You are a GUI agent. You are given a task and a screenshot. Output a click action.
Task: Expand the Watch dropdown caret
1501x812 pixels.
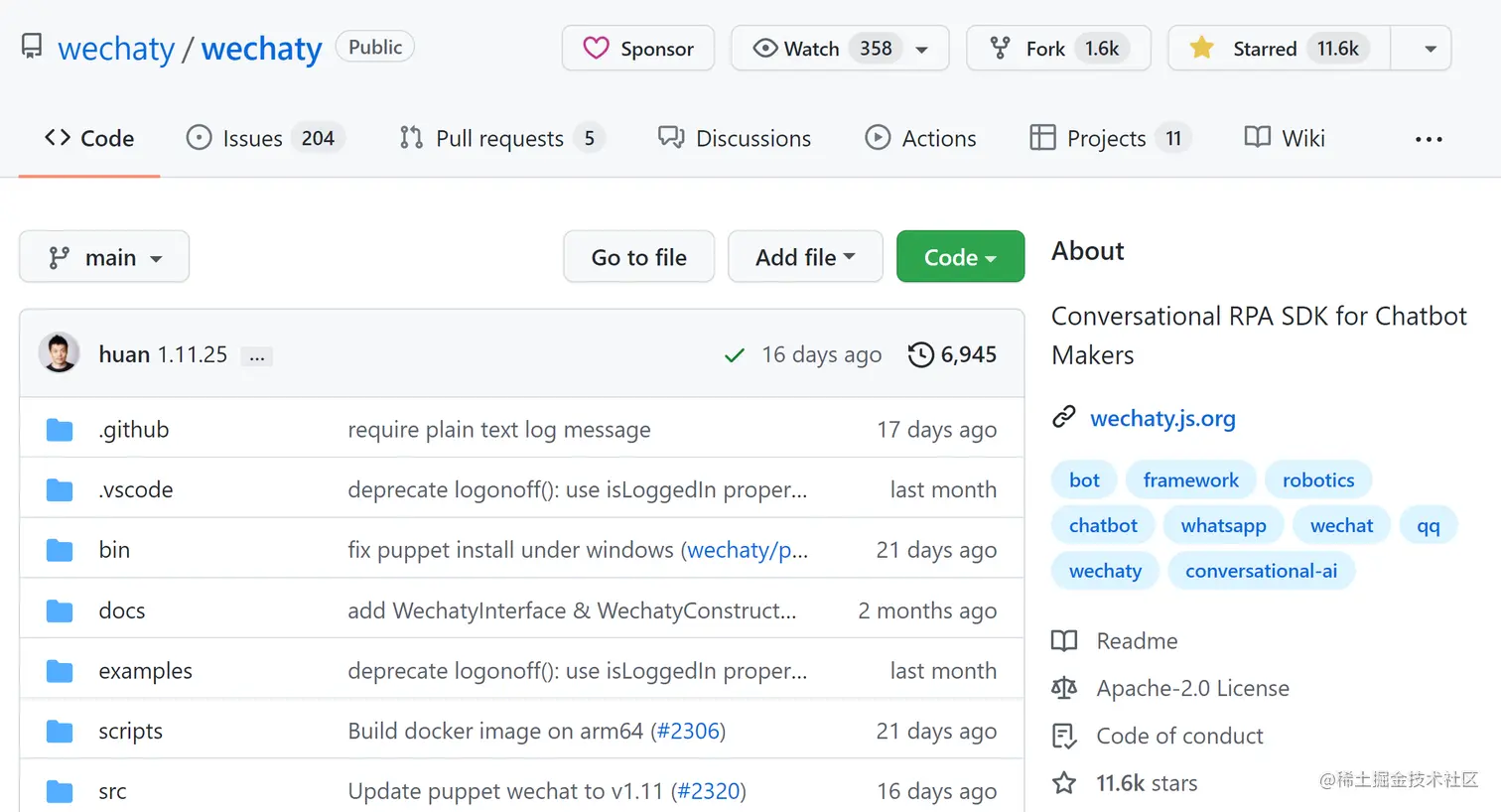pyautogui.click(x=922, y=49)
